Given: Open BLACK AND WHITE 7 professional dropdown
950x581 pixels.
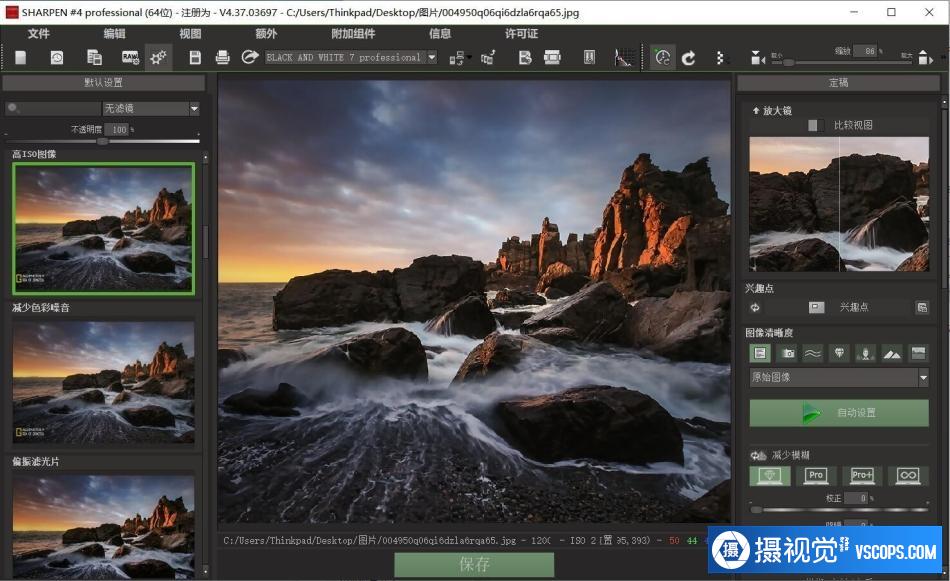Looking at the screenshot, I should point(351,58).
